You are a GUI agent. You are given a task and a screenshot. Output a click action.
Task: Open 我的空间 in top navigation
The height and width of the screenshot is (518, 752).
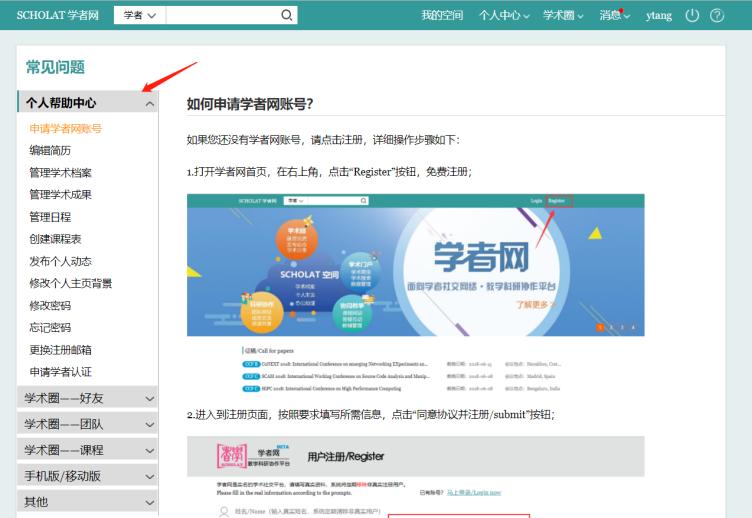[x=442, y=15]
